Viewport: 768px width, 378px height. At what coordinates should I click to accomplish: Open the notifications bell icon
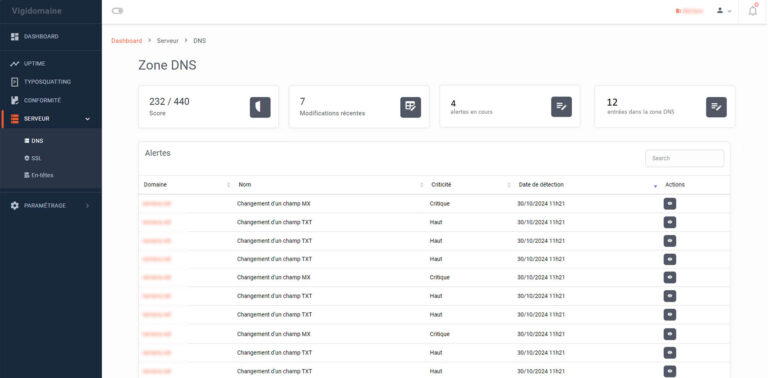(x=753, y=11)
